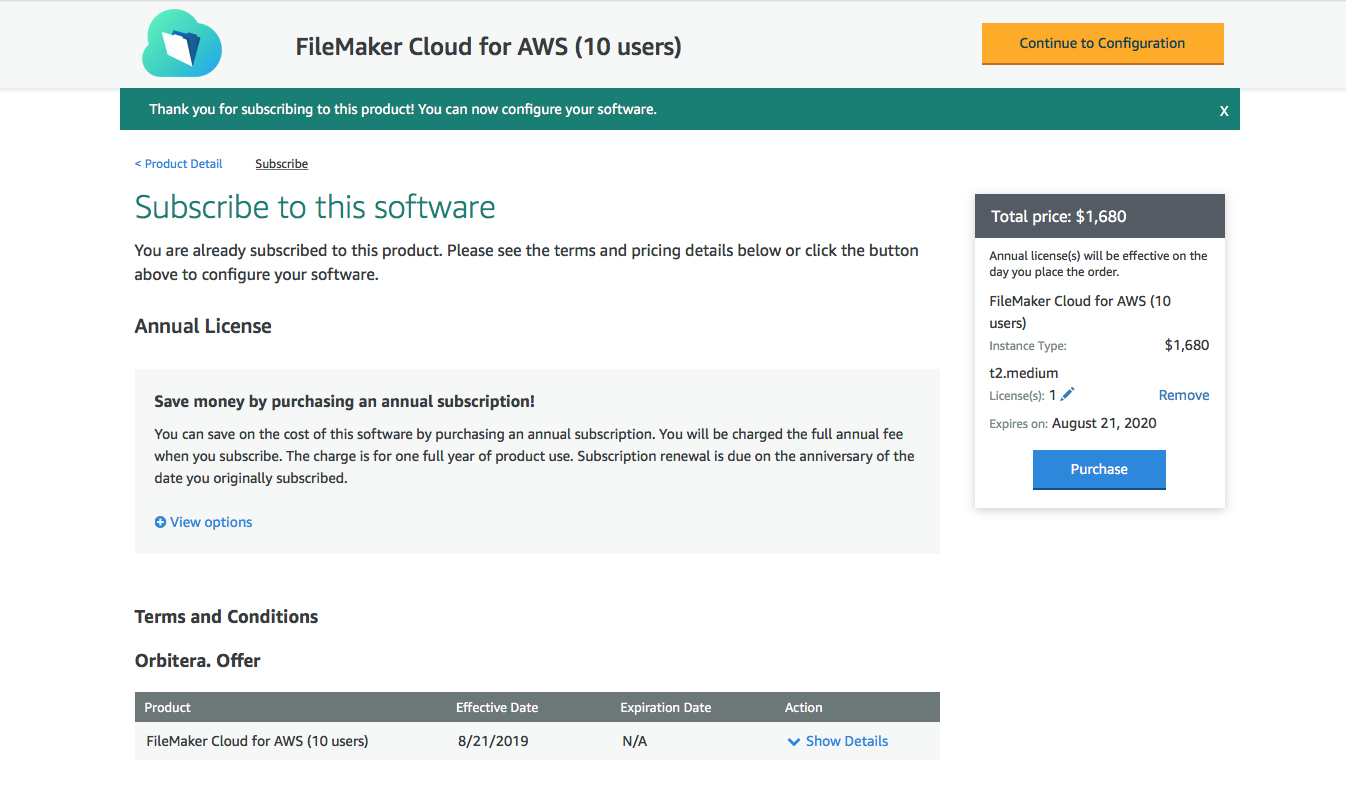Click the $1,680 Instance Type price

1186,345
